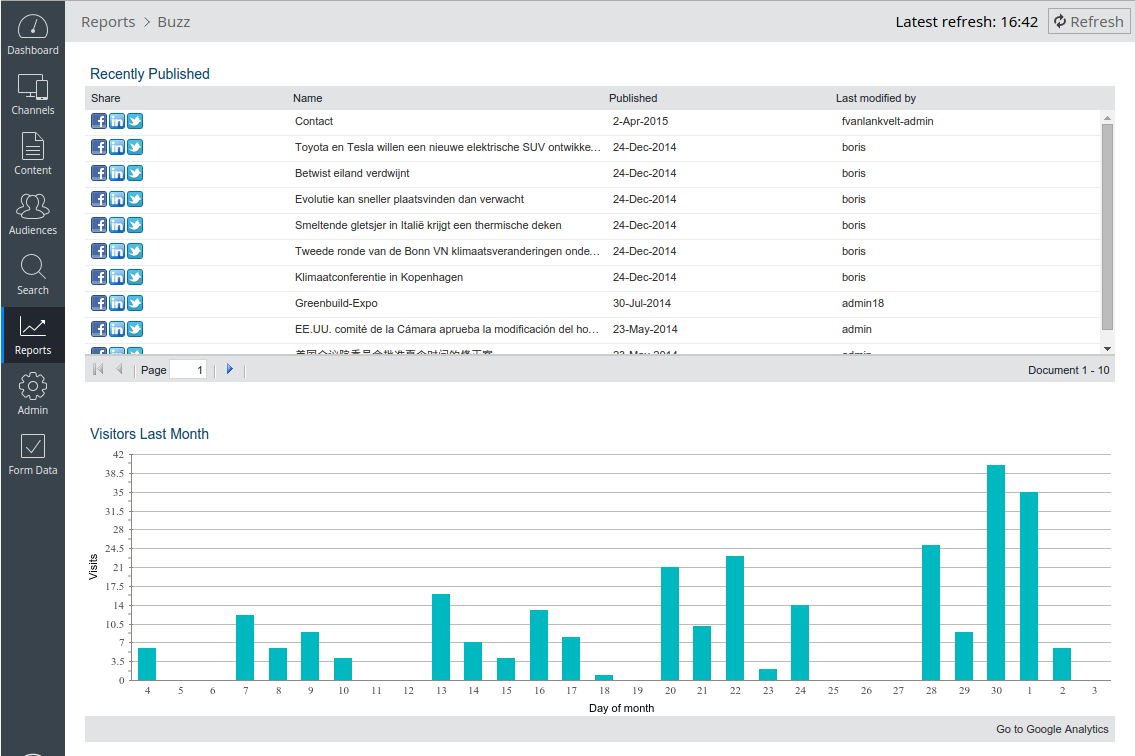Click the Refresh button
Screen dimensions: 1135x756
(1089, 22)
